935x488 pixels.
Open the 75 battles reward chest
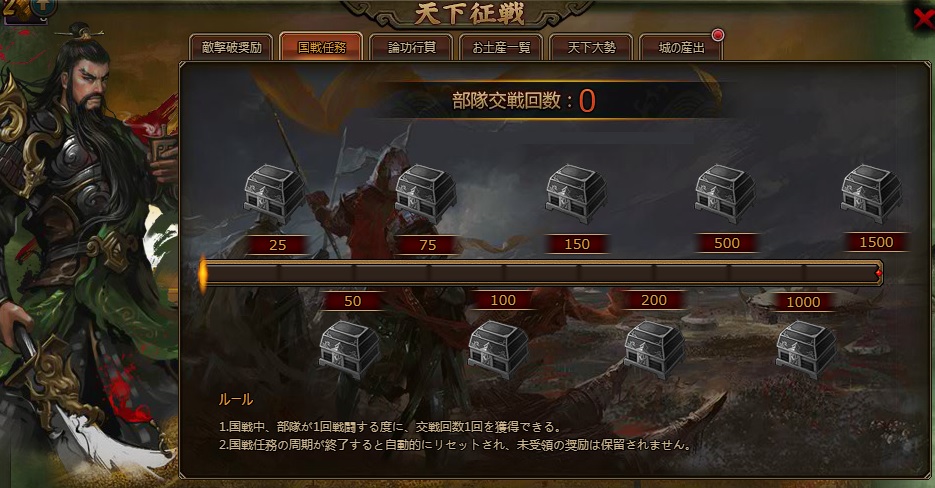coord(425,194)
